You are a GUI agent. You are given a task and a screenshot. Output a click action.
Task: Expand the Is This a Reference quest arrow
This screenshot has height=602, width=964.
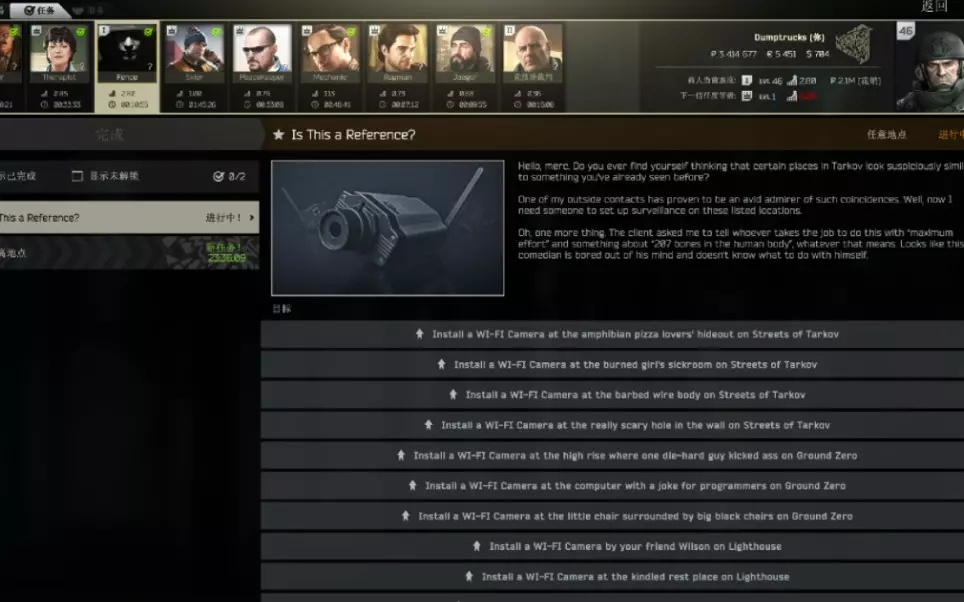[251, 218]
